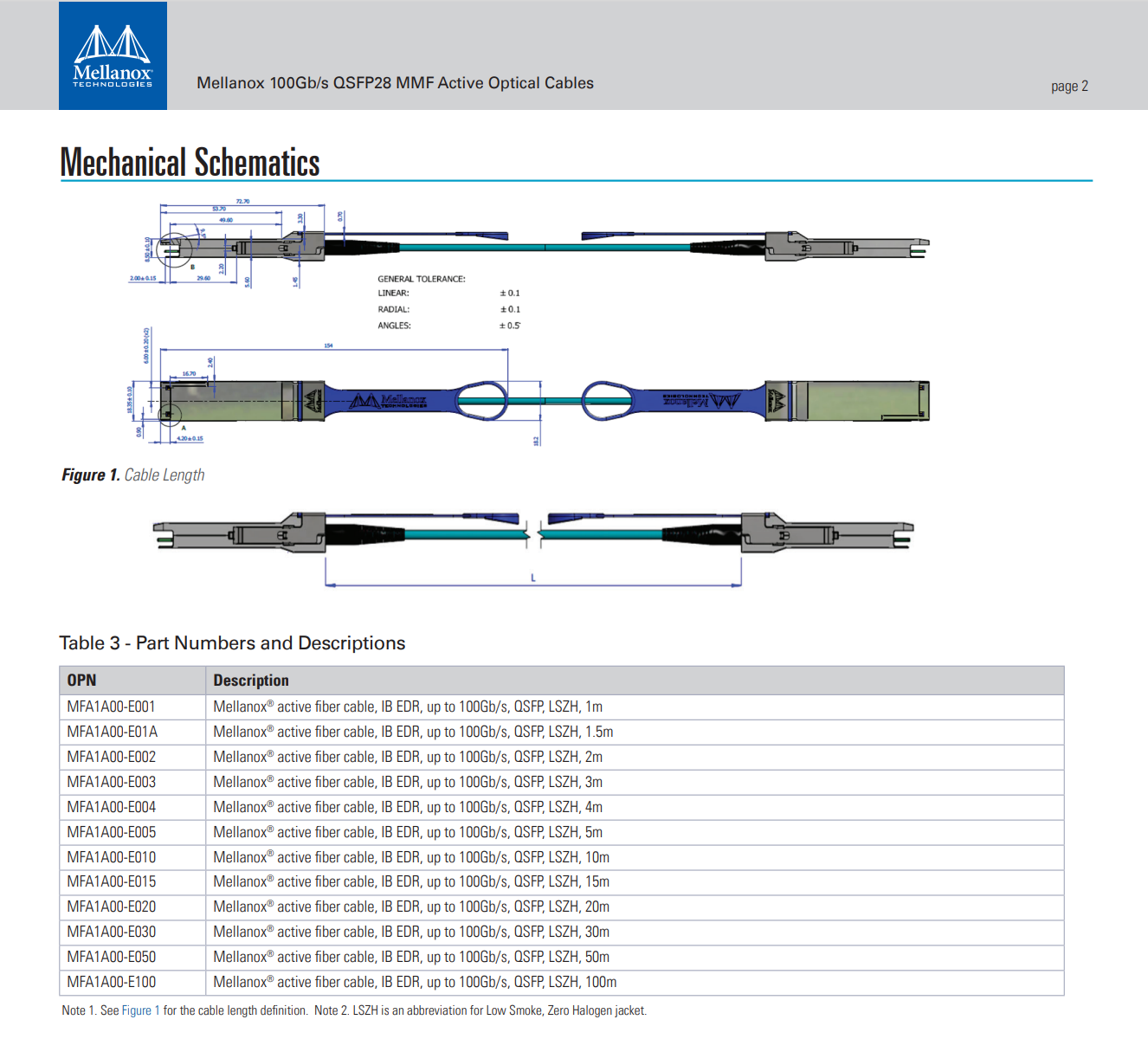1148x1039 pixels.
Task: Click the 'page 2' label in the header
Action: 1069,86
